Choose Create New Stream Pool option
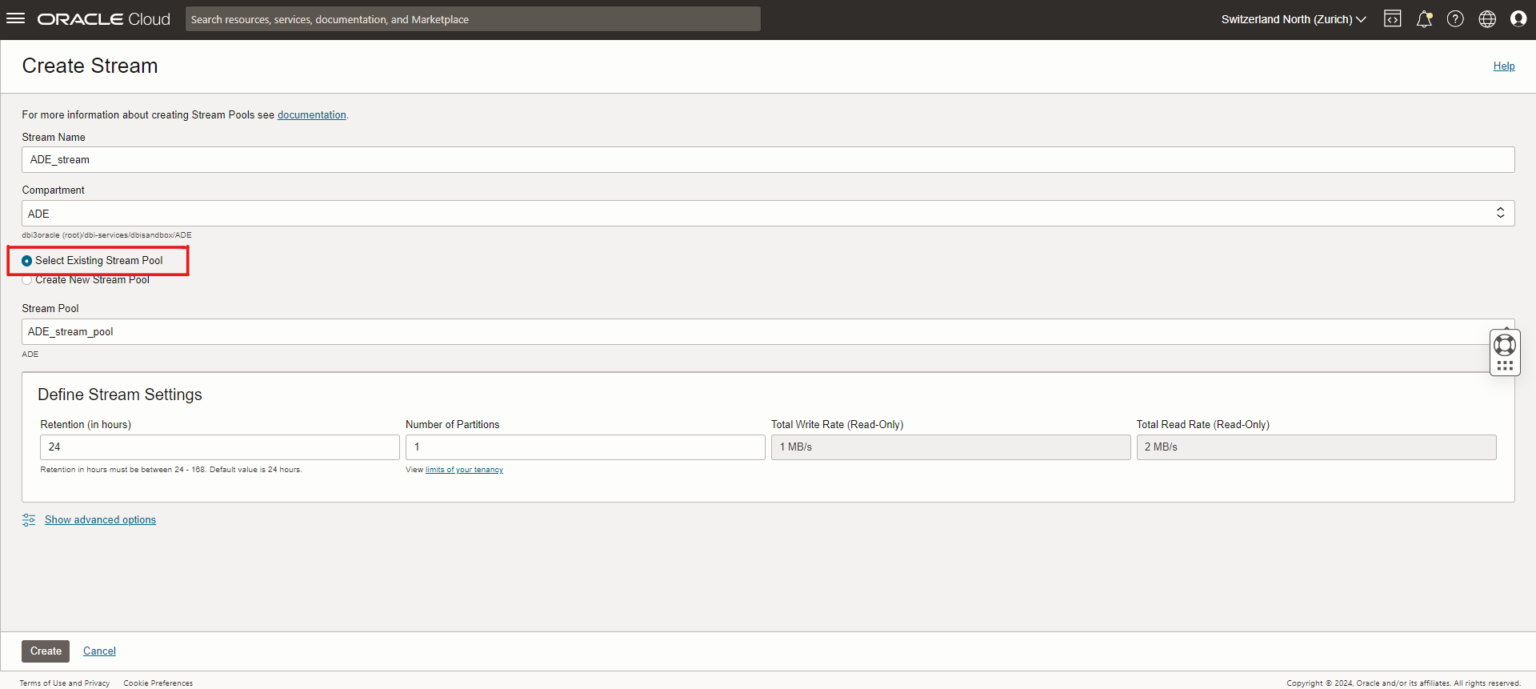Viewport: 1536px width, 689px height. point(27,280)
